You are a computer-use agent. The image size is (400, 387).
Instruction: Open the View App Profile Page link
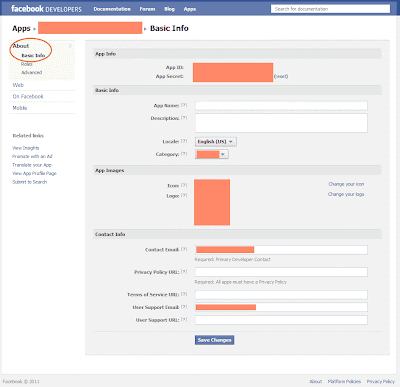(34, 173)
